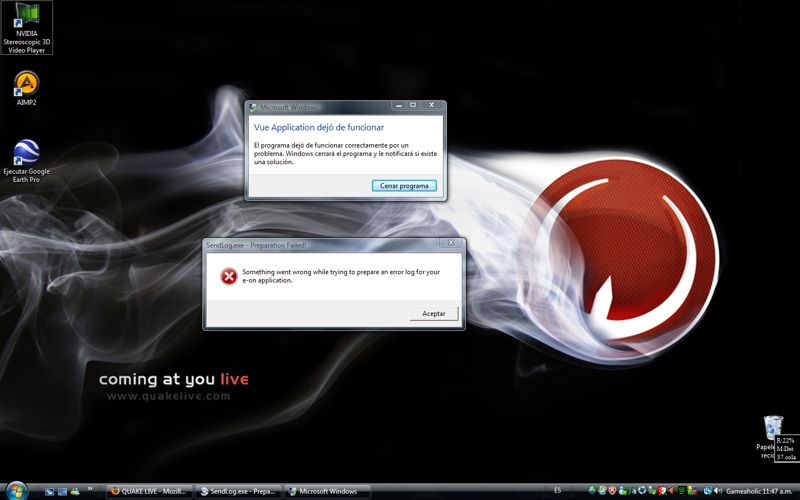Image resolution: width=800 pixels, height=500 pixels.
Task: Click the blue ring tray icon
Action: (642, 491)
